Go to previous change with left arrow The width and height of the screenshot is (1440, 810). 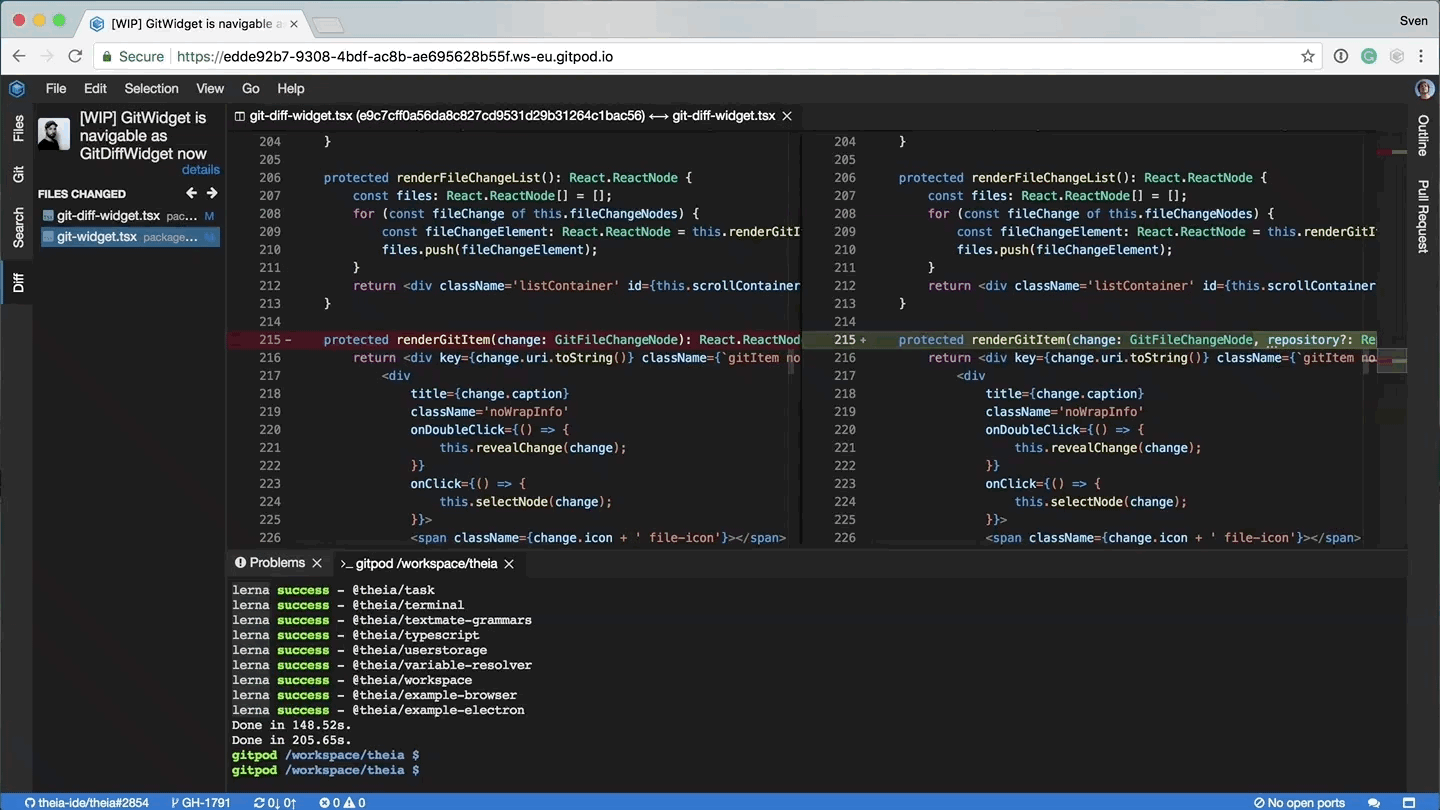coord(192,193)
